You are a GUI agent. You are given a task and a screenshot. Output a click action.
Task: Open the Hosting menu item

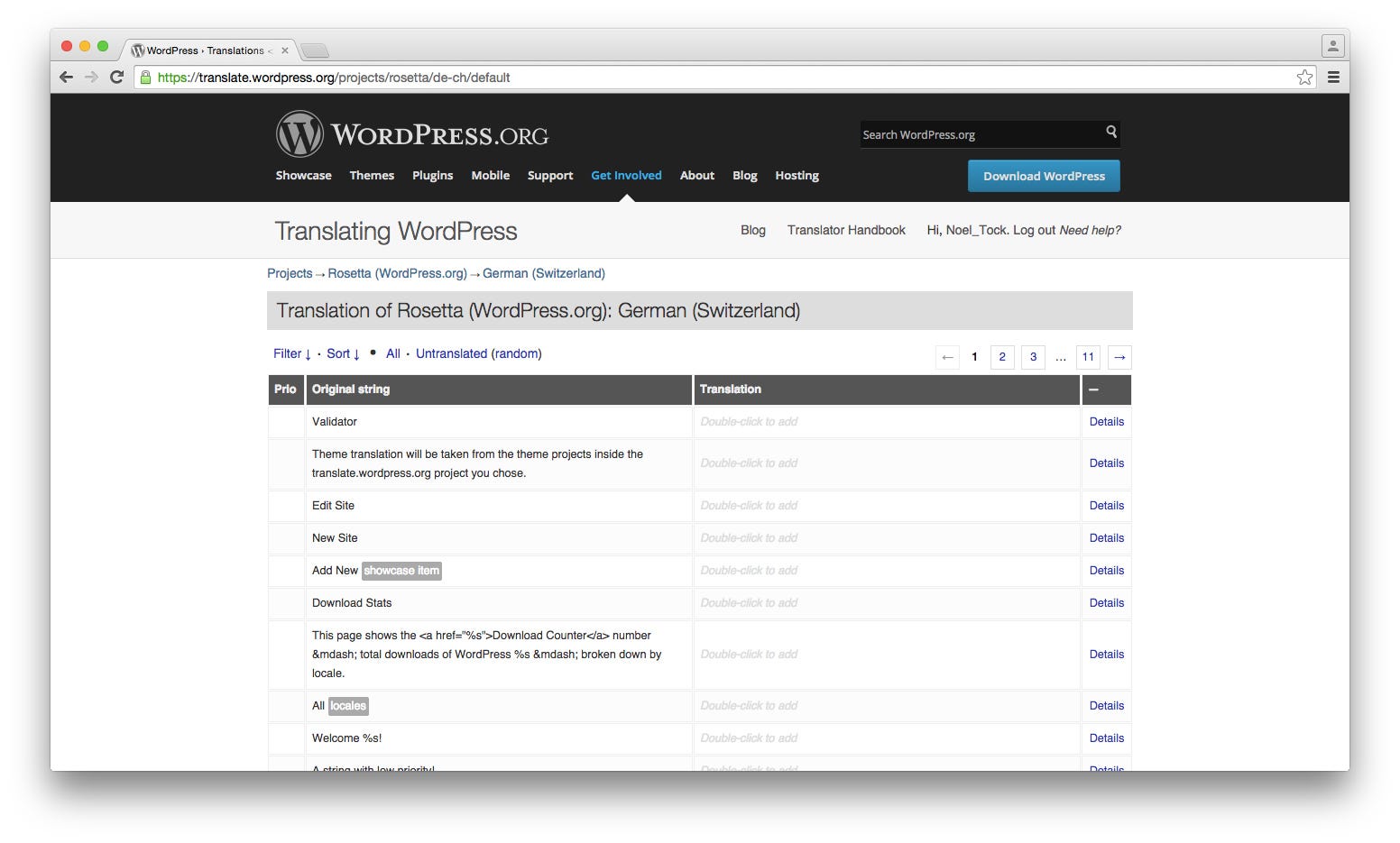click(x=797, y=175)
